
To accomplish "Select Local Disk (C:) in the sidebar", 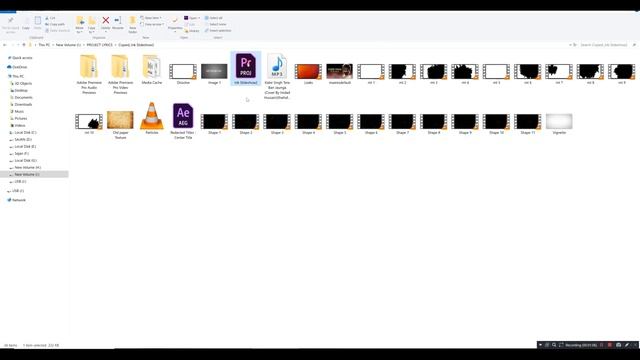I will coord(23,132).
